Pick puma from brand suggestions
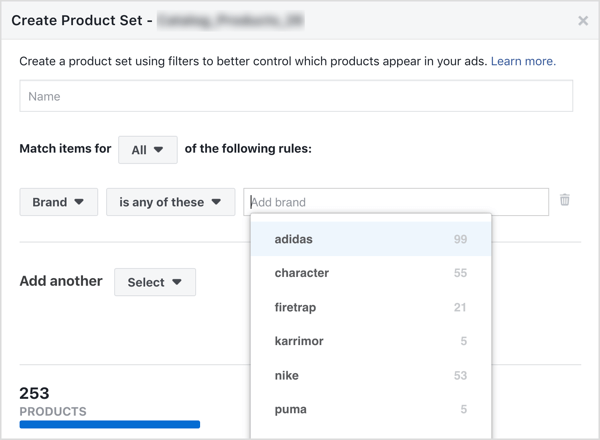600x440 pixels. (371, 409)
